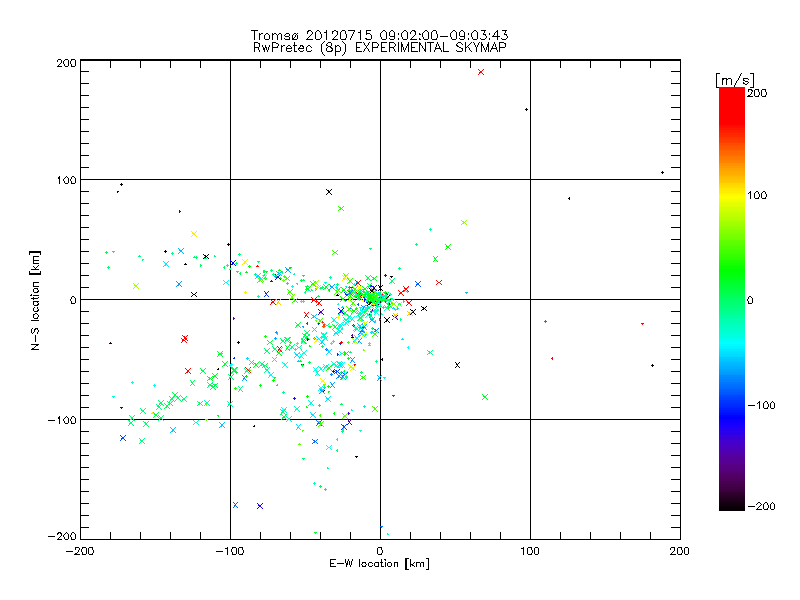Click the yellow band of the colorbar
This screenshot has height=600, width=800.
732,196
